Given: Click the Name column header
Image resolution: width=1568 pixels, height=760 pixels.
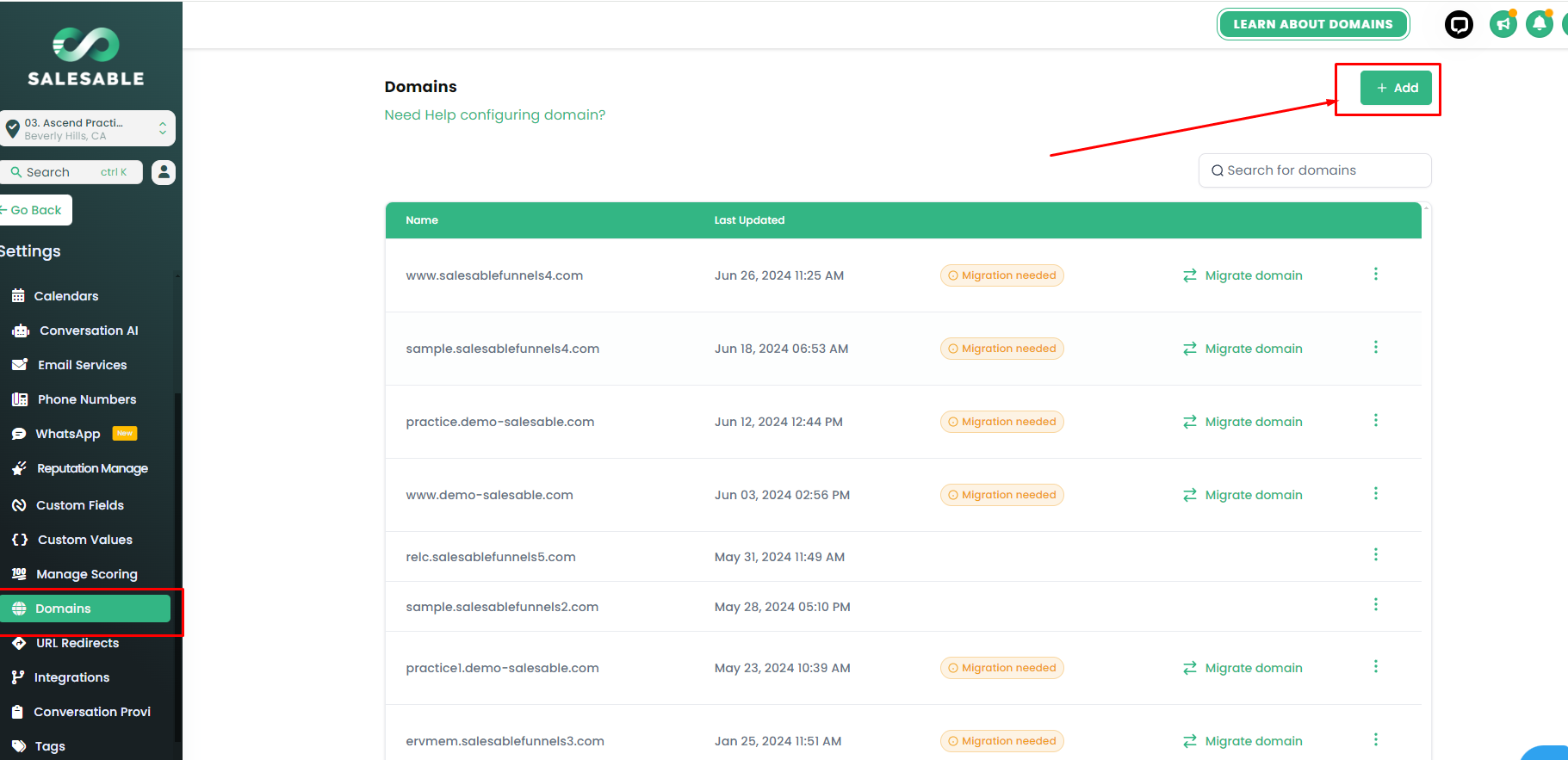Looking at the screenshot, I should tap(422, 220).
